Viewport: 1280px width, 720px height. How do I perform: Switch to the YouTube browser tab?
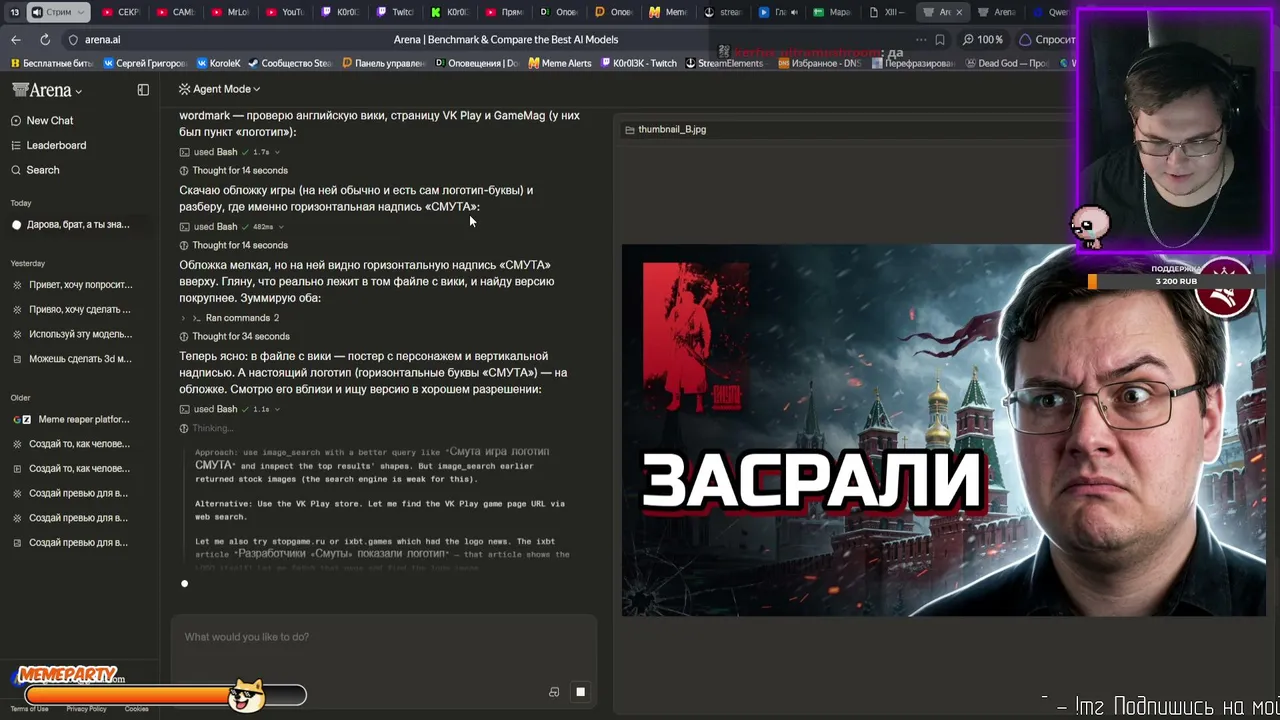click(x=283, y=13)
